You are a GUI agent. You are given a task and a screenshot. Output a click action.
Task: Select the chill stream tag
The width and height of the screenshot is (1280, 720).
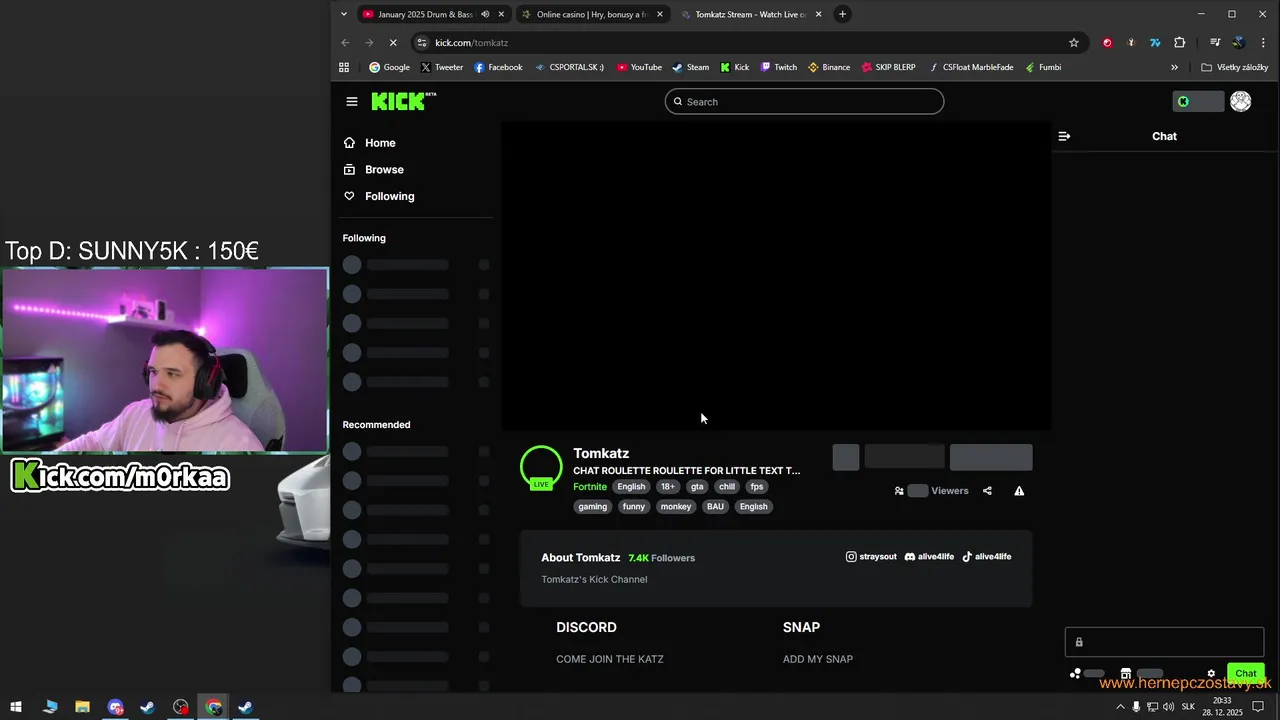click(x=727, y=487)
